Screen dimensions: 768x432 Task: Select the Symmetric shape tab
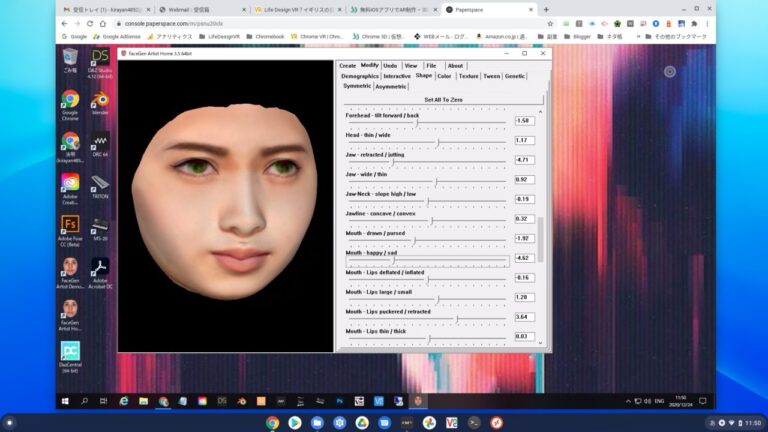click(x=357, y=86)
